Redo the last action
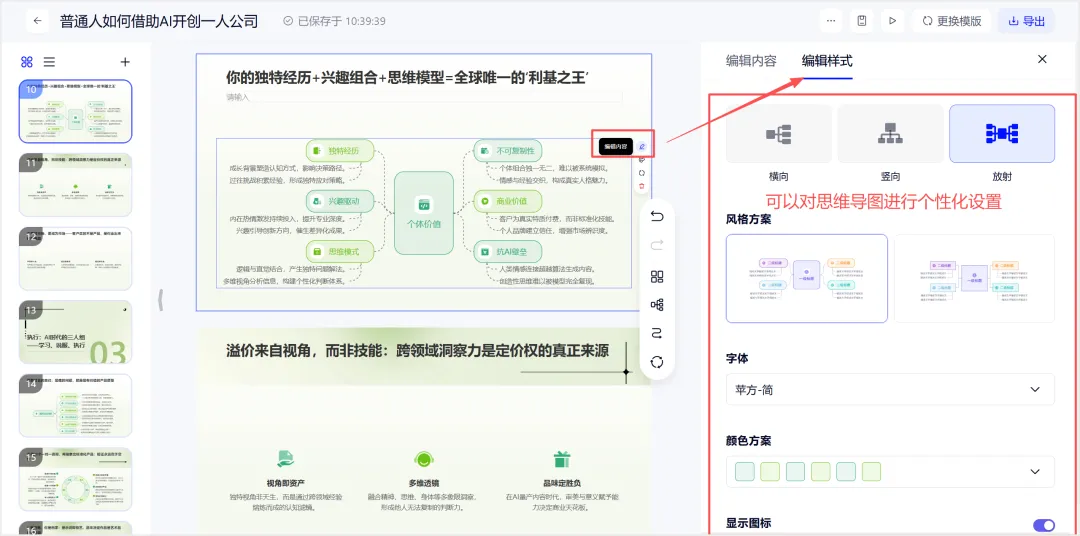This screenshot has width=1080, height=536. pos(657,245)
